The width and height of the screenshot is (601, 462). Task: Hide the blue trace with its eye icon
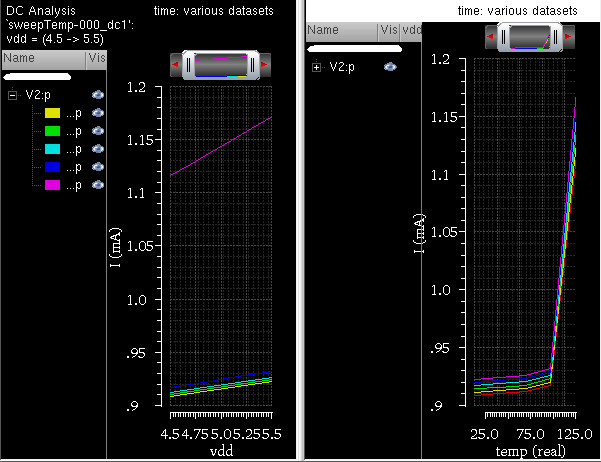pyautogui.click(x=98, y=167)
